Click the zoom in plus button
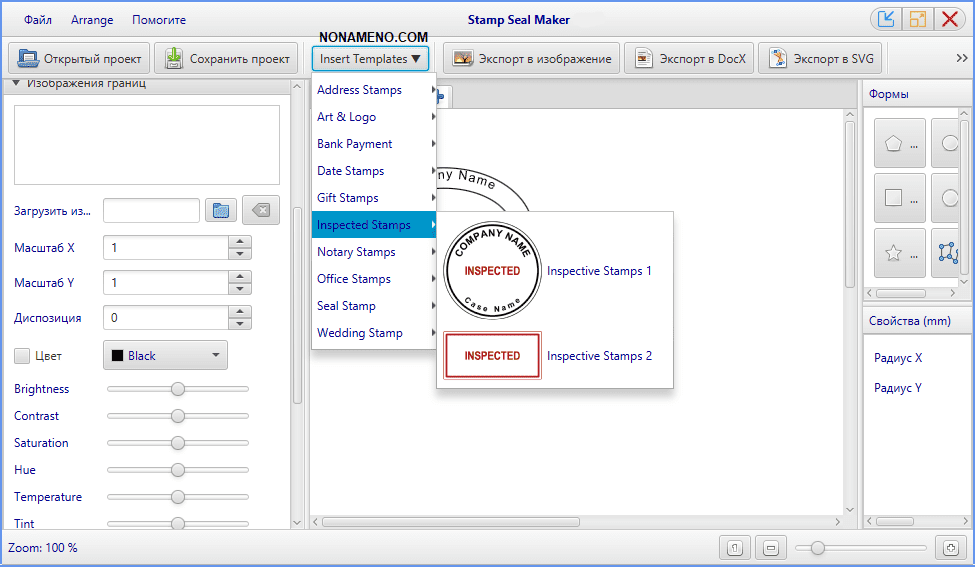The width and height of the screenshot is (975, 567). pyautogui.click(x=950, y=548)
